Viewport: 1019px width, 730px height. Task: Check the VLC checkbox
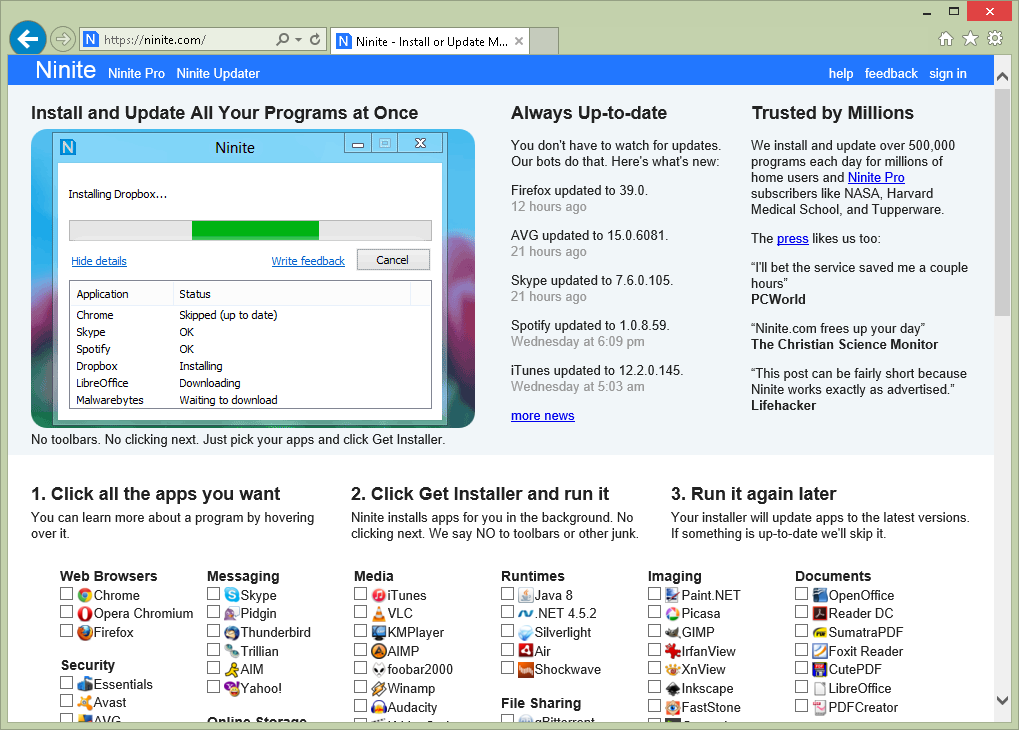pyautogui.click(x=360, y=612)
